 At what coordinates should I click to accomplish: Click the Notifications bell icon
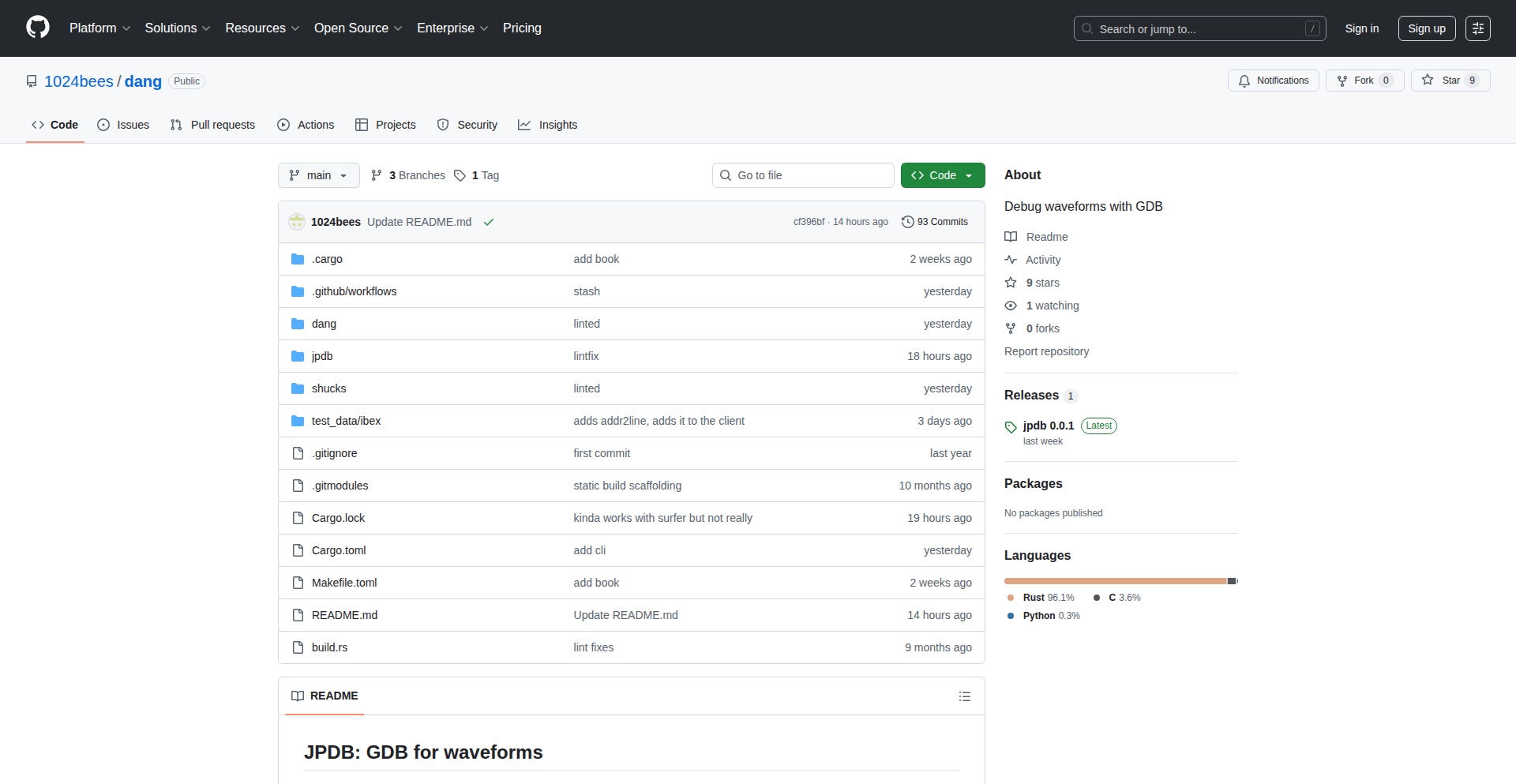pos(1244,81)
